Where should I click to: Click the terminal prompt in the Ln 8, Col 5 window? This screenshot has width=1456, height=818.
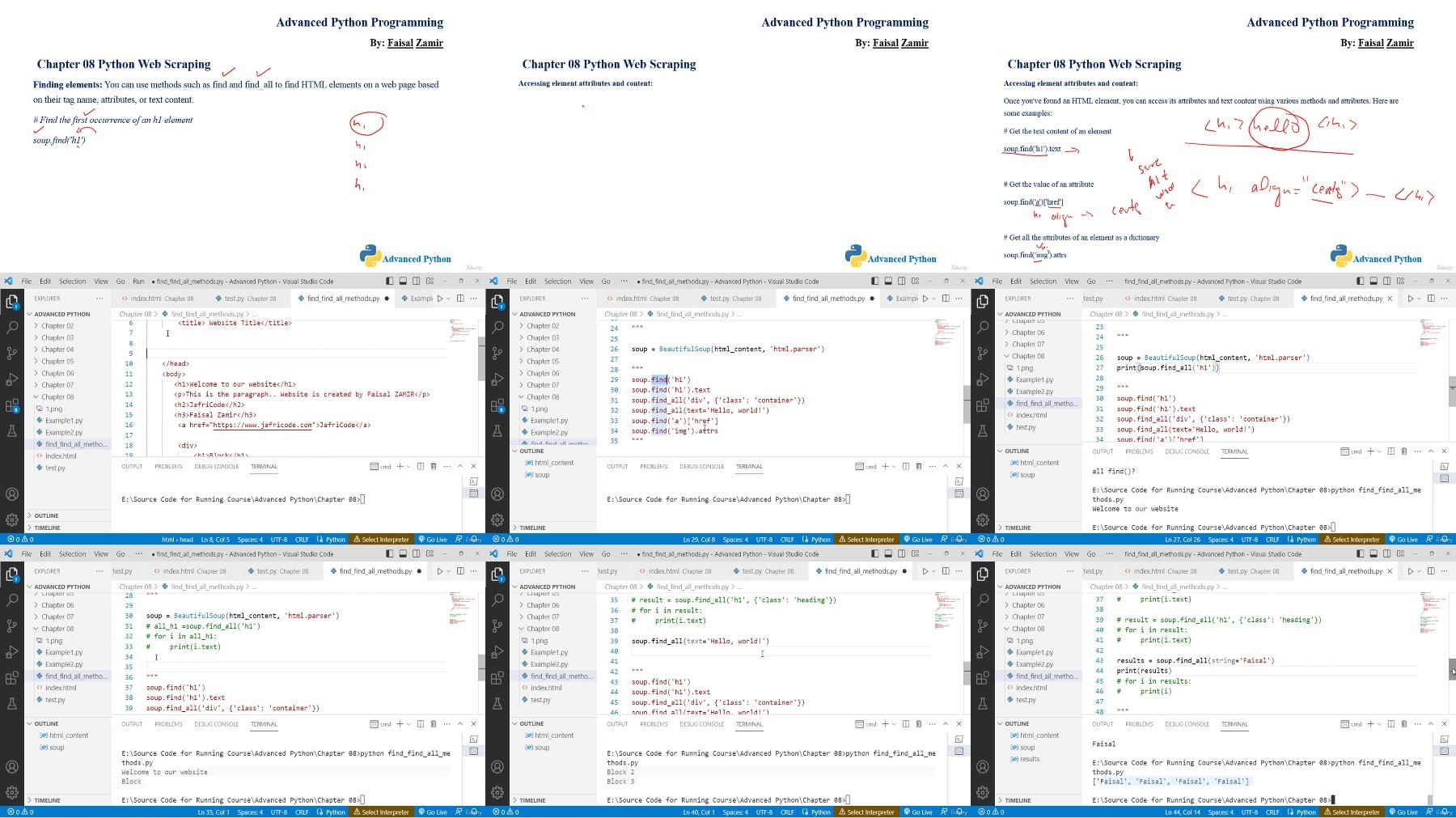point(243,499)
